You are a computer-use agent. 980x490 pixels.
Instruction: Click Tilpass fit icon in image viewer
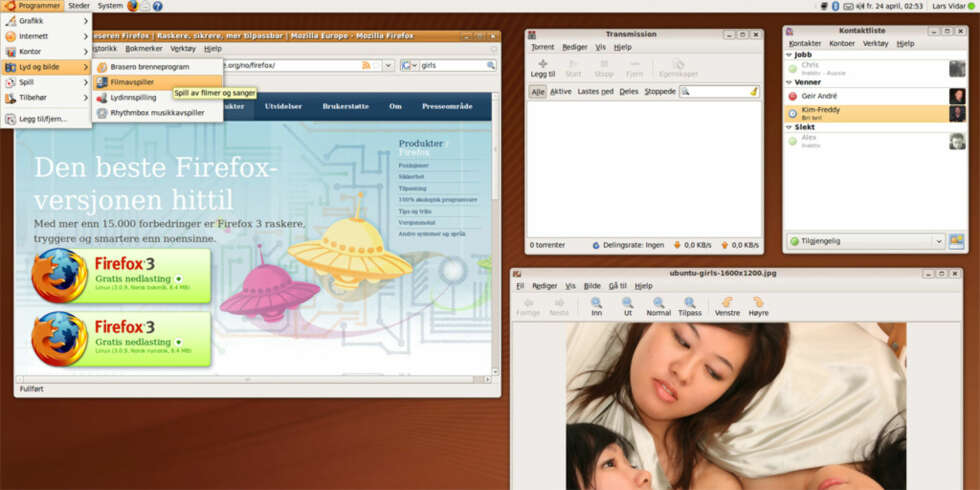point(690,306)
